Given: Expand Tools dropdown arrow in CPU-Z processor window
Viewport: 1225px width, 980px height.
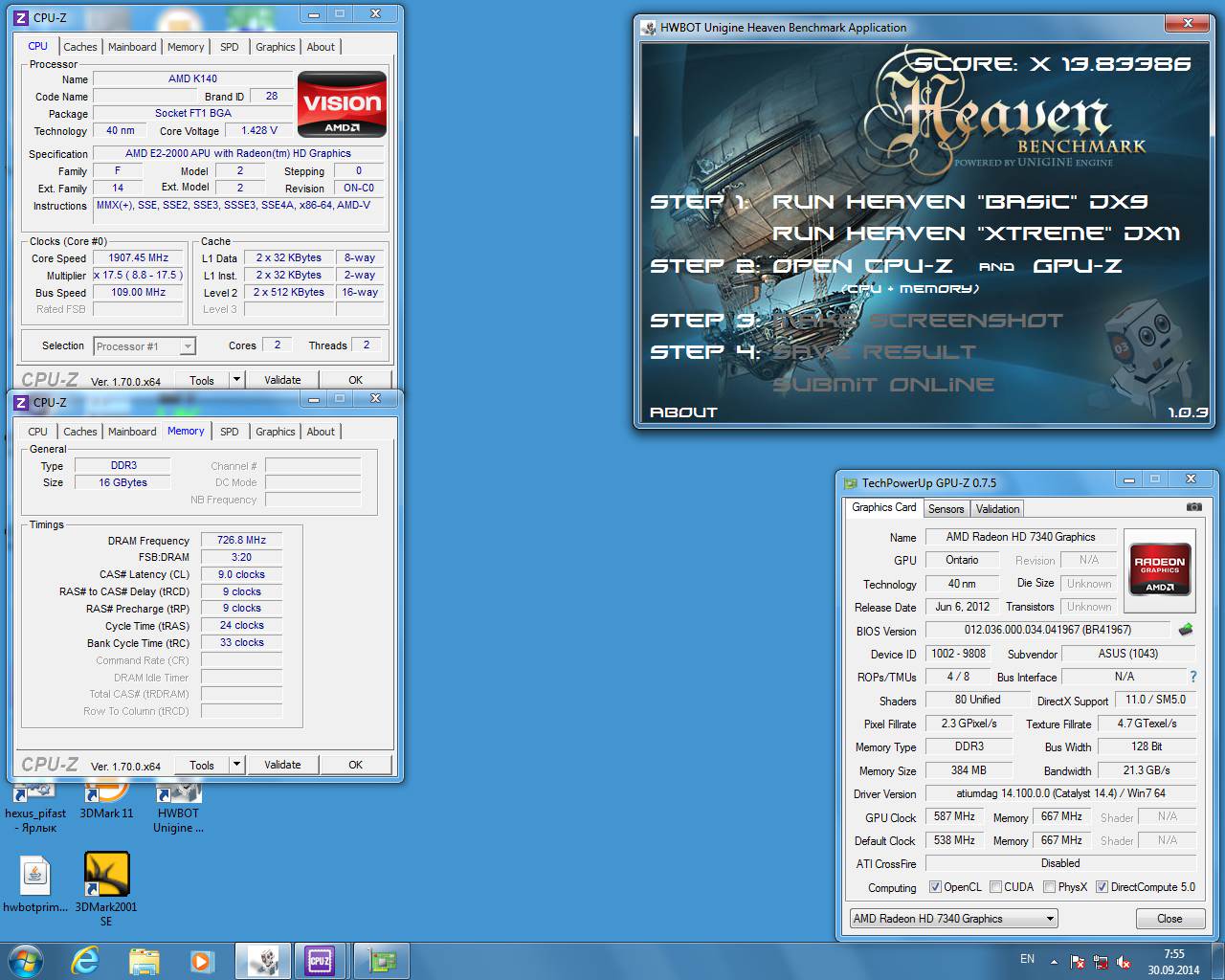Looking at the screenshot, I should (236, 380).
